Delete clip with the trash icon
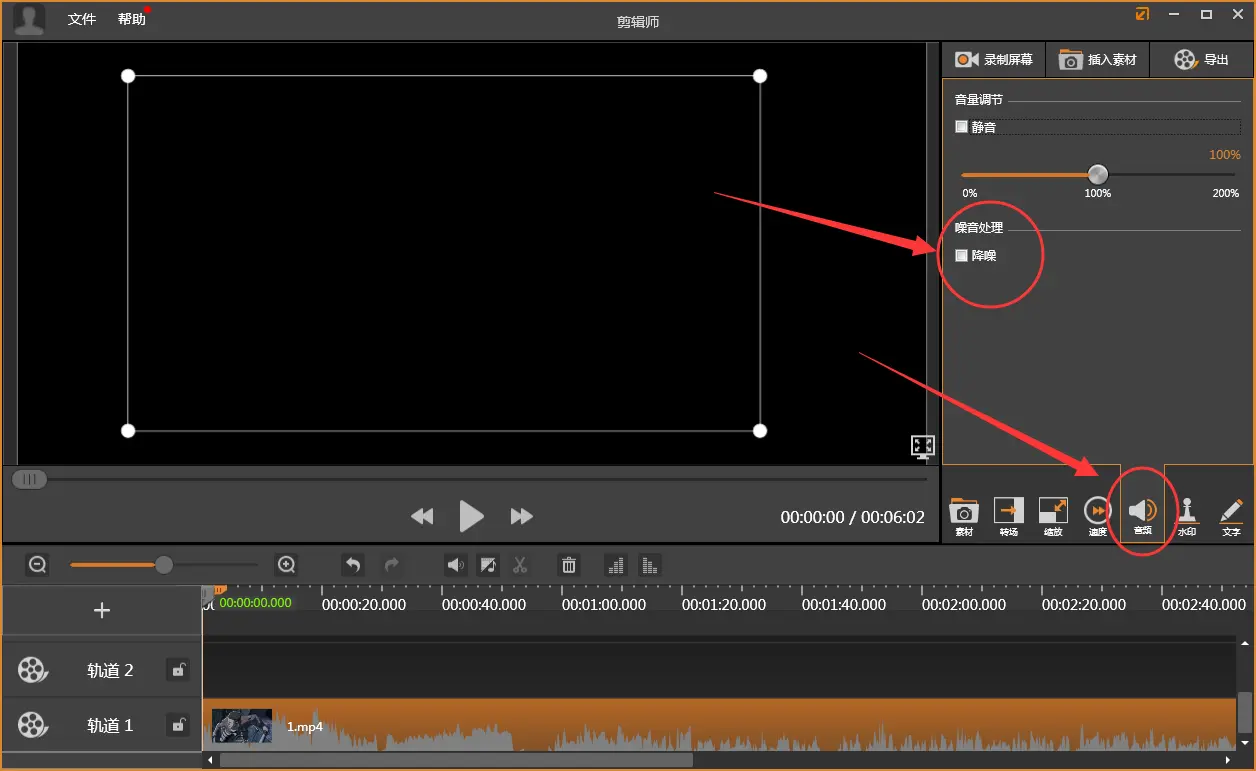1256x771 pixels. pos(569,565)
